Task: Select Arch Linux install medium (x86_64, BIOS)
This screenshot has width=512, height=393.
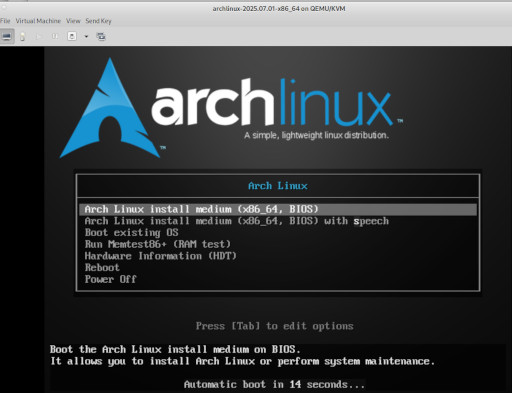Action: (x=278, y=209)
